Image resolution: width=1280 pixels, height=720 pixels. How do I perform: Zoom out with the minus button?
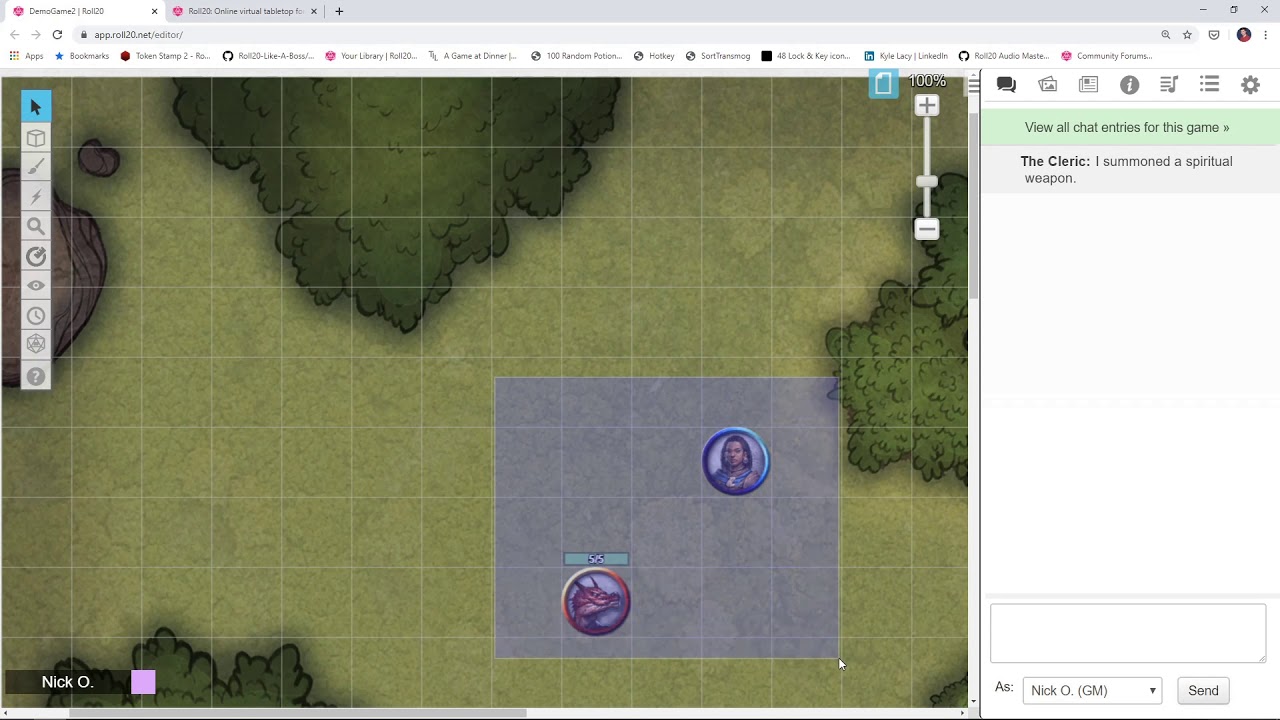point(927,229)
